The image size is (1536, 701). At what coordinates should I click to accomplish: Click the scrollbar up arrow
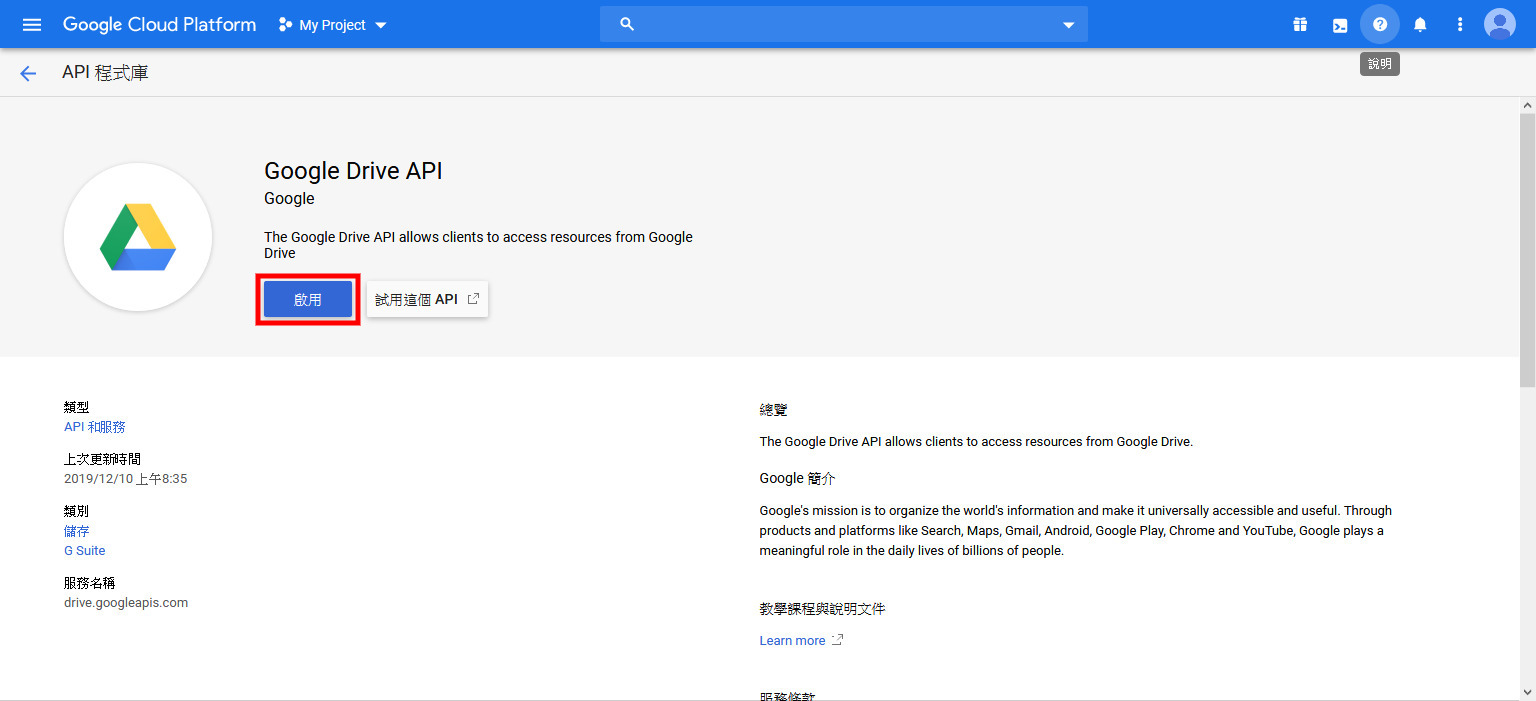[1527, 104]
